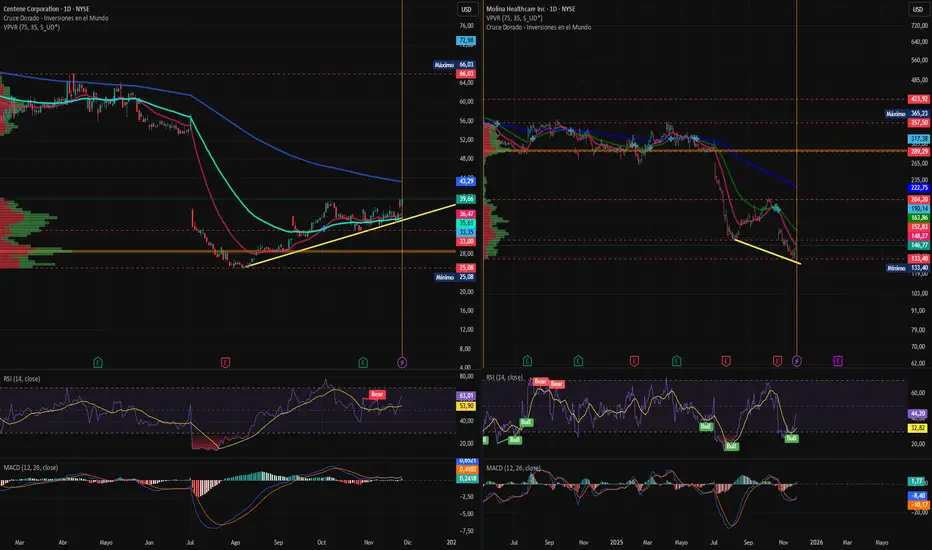Click orange-line 289,29 price tag on Molina scale
The image size is (932, 550).
[x=919, y=152]
